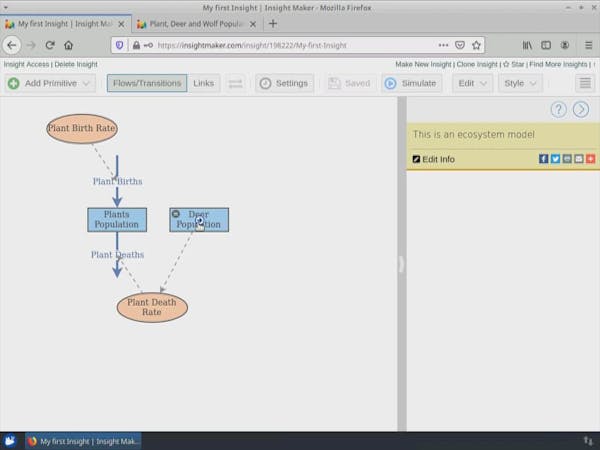Open a new browser tab
The width and height of the screenshot is (600, 450).
(x=273, y=24)
